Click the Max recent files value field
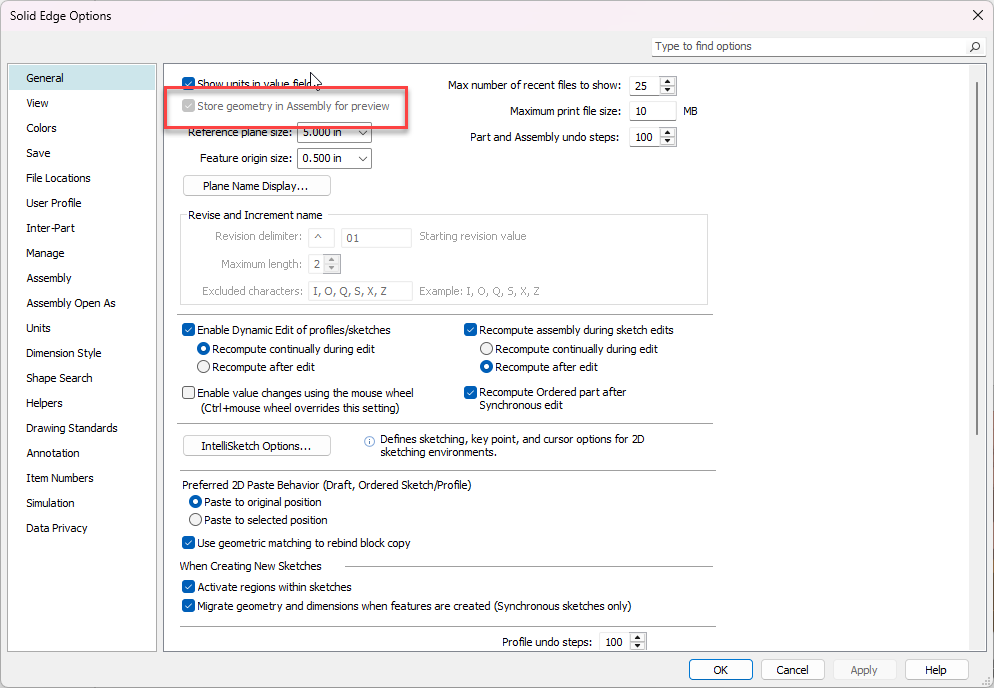Image resolution: width=994 pixels, height=688 pixels. click(x=645, y=86)
